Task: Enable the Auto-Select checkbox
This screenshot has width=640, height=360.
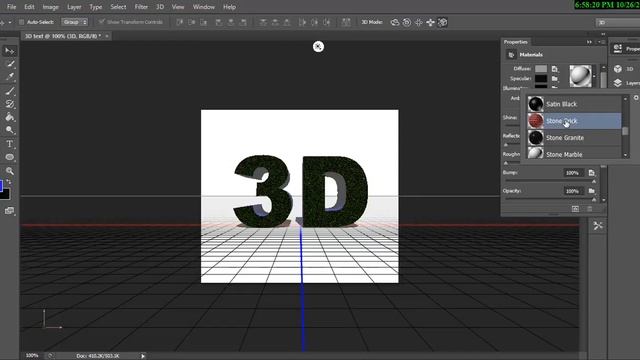Action: 22,22
